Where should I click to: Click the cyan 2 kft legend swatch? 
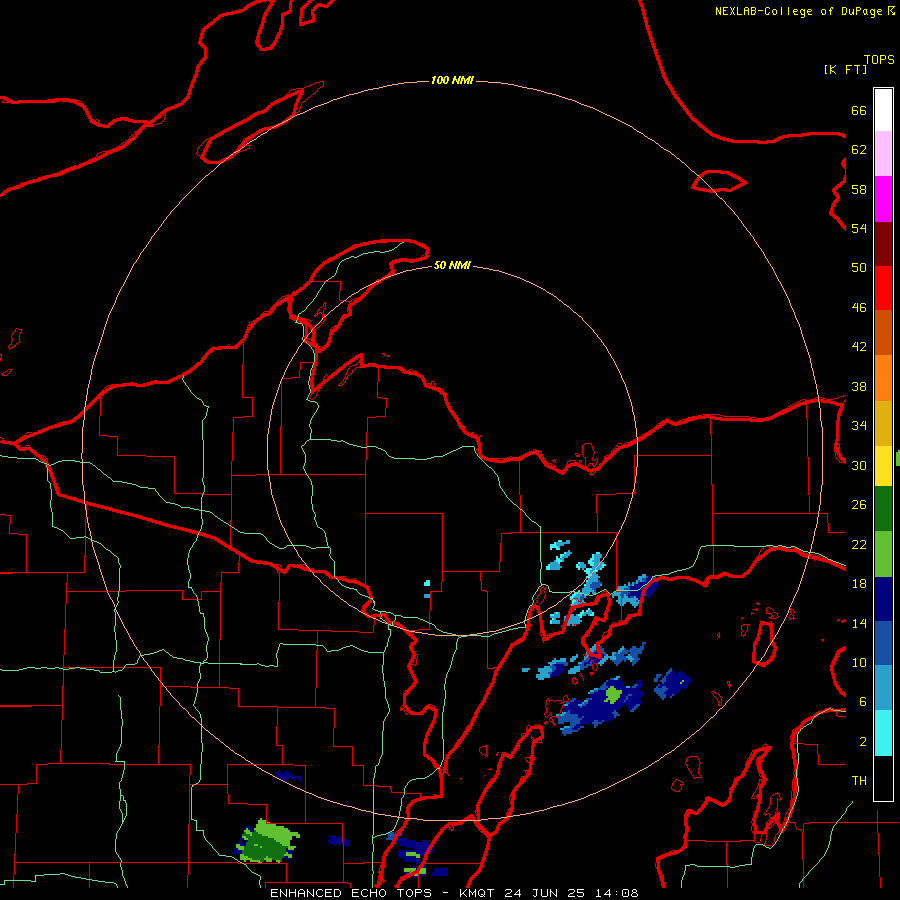point(883,733)
